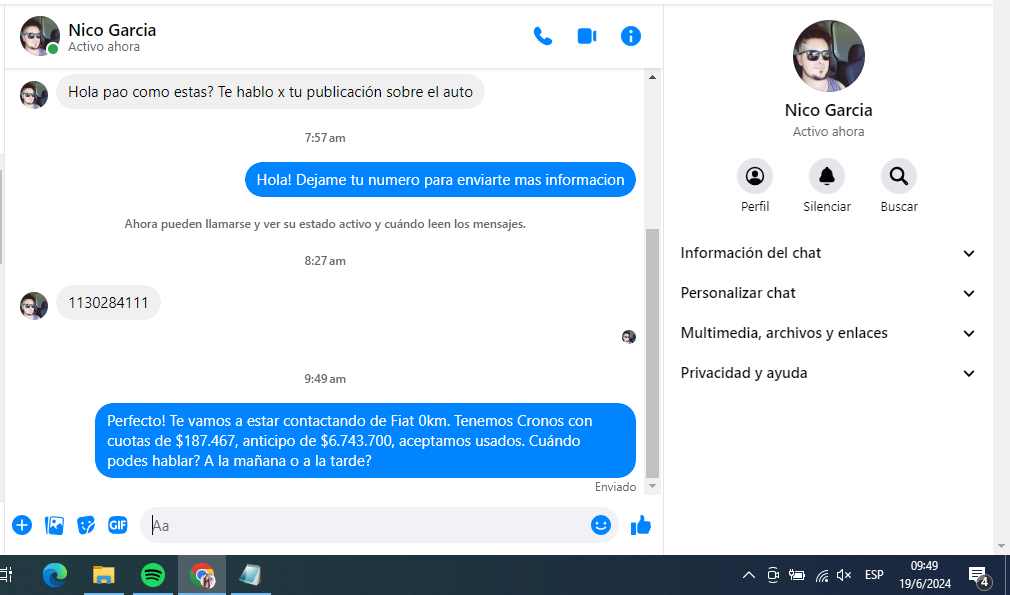Viewport: 1010px width, 595px height.
Task: Search in conversation with Buscar
Action: click(899, 177)
